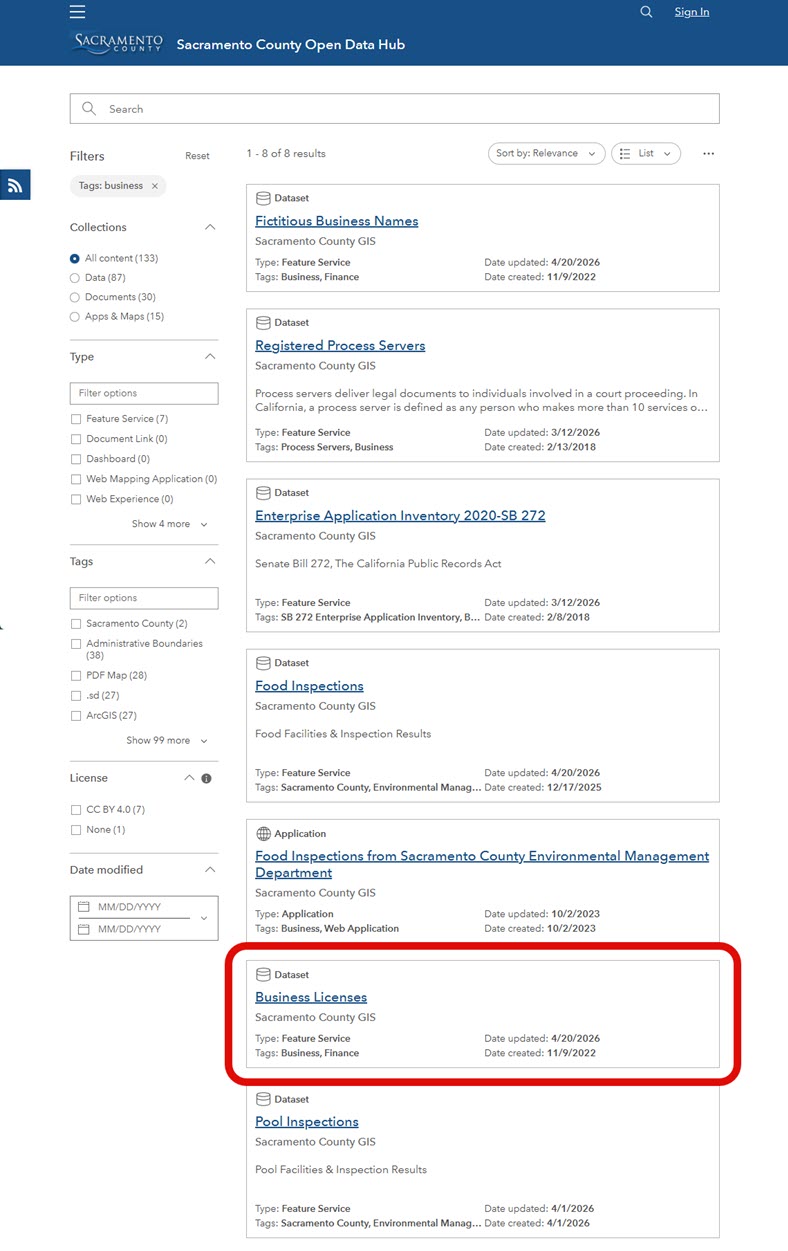The image size is (788, 1251).
Task: Check the Web Experience type filter
Action: (76, 499)
